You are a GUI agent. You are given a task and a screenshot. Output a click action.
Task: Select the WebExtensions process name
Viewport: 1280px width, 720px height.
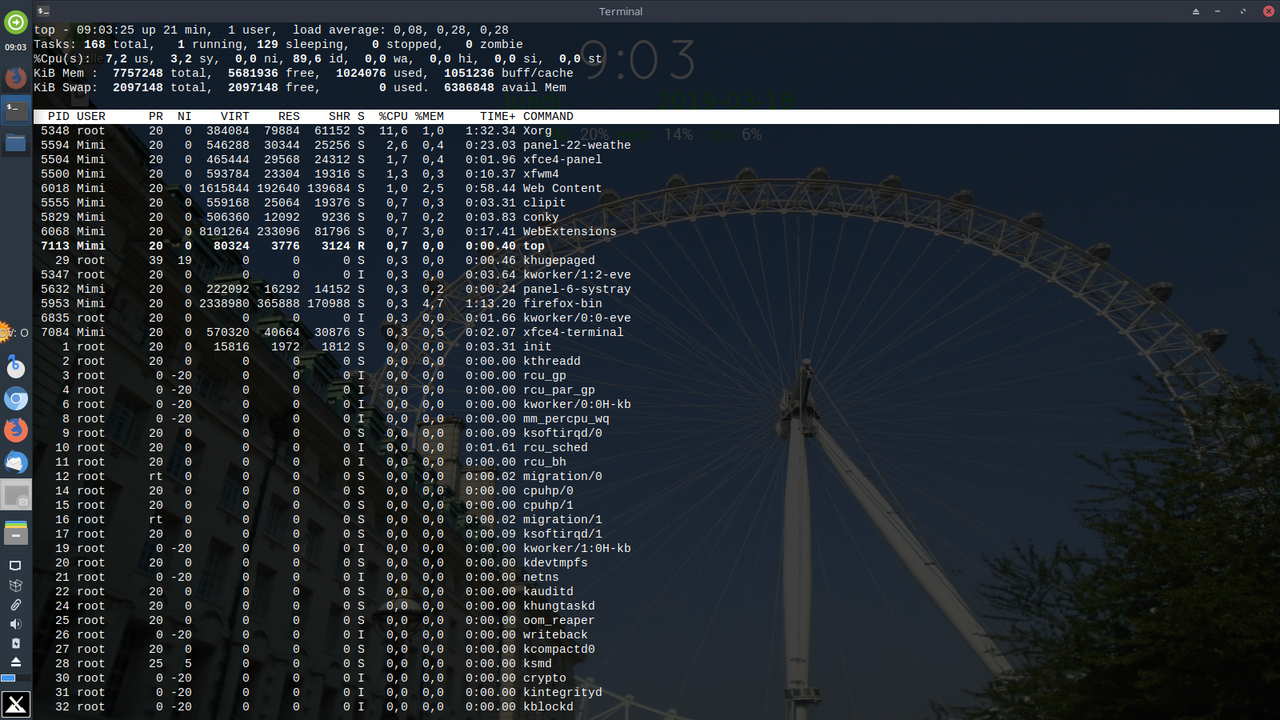570,232
